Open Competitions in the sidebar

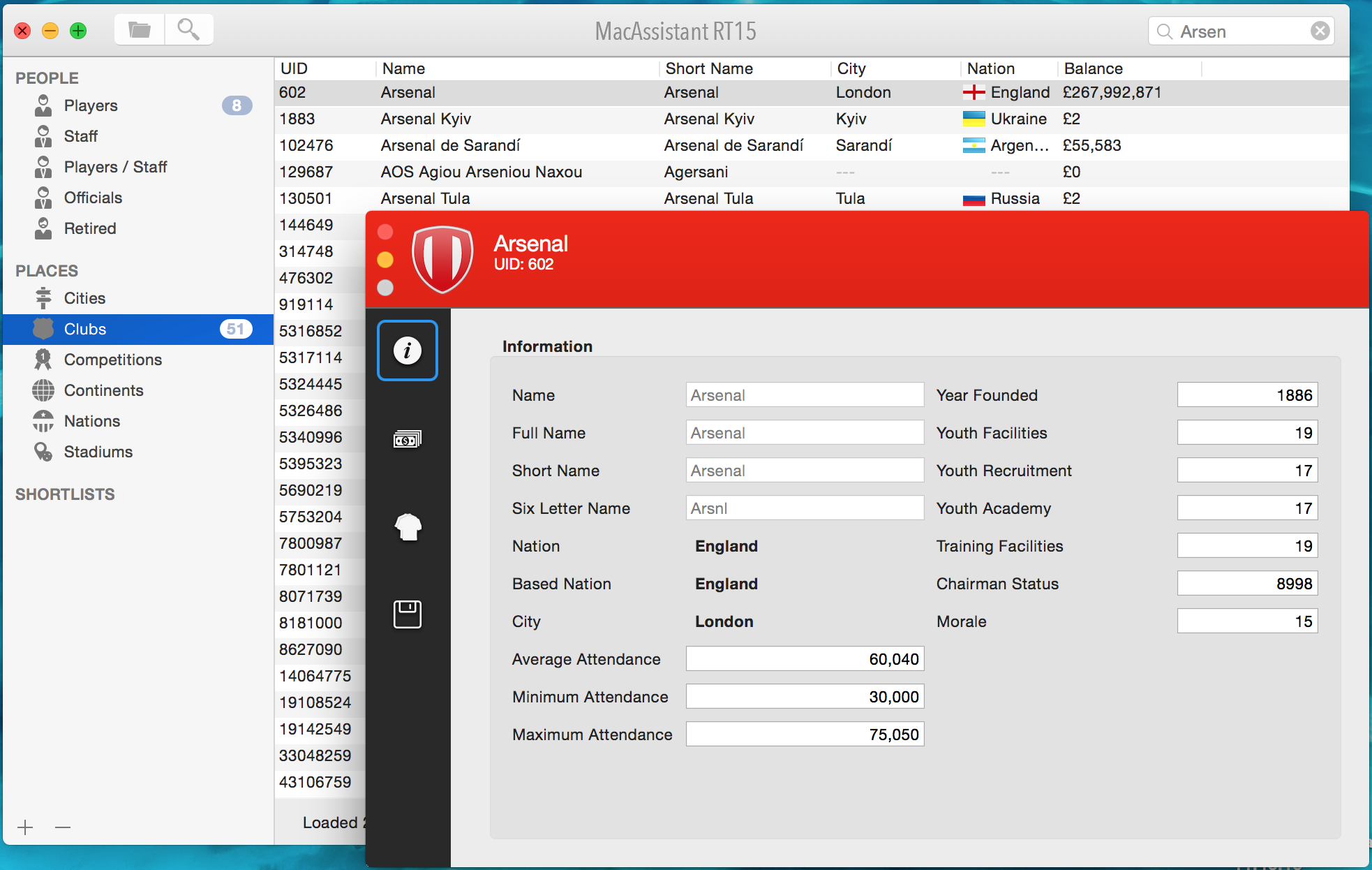140,360
